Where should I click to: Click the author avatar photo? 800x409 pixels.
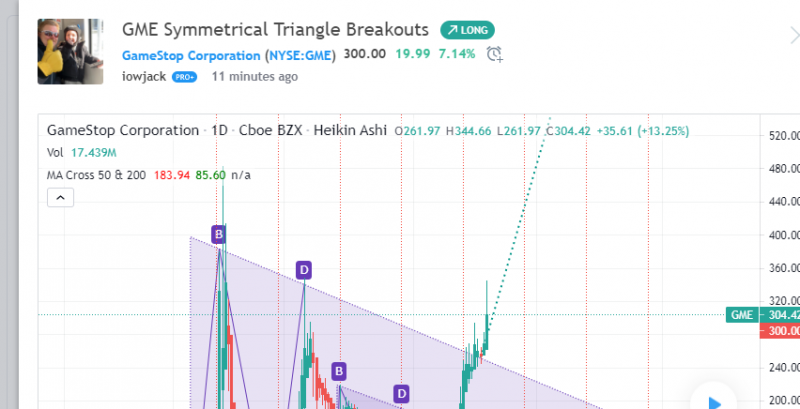click(x=70, y=51)
